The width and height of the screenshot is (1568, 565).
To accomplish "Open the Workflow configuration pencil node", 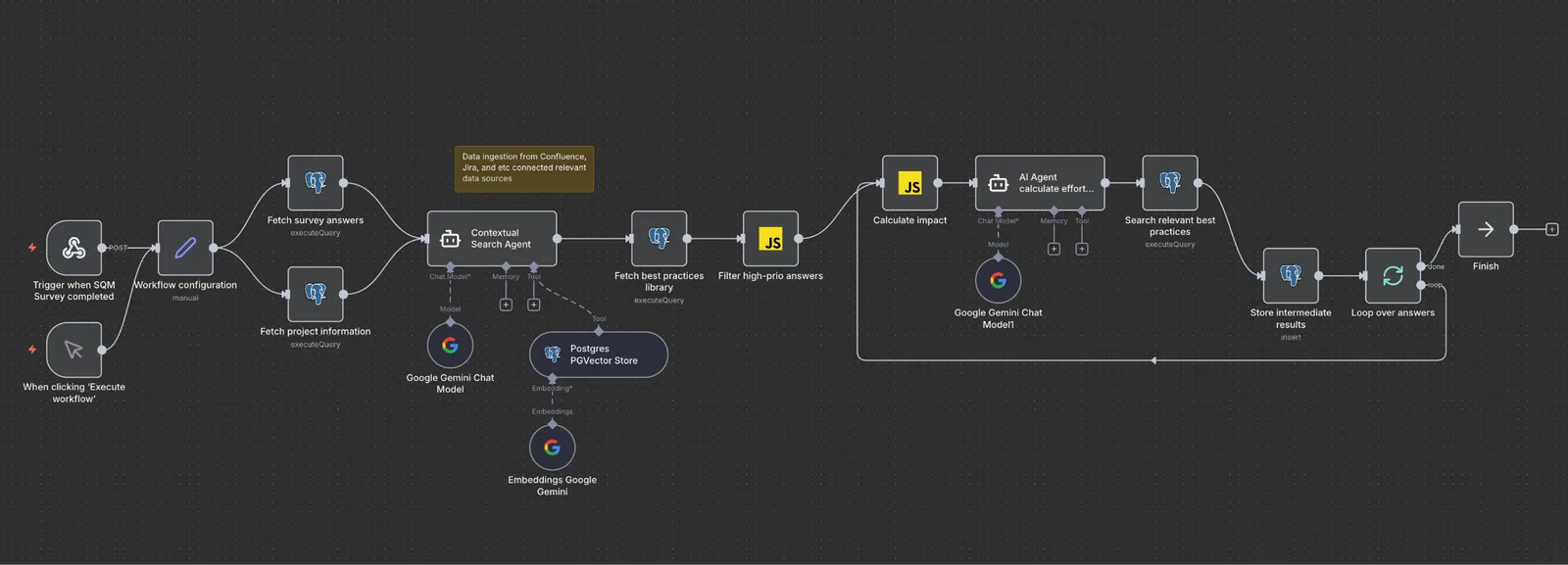I will coord(185,248).
